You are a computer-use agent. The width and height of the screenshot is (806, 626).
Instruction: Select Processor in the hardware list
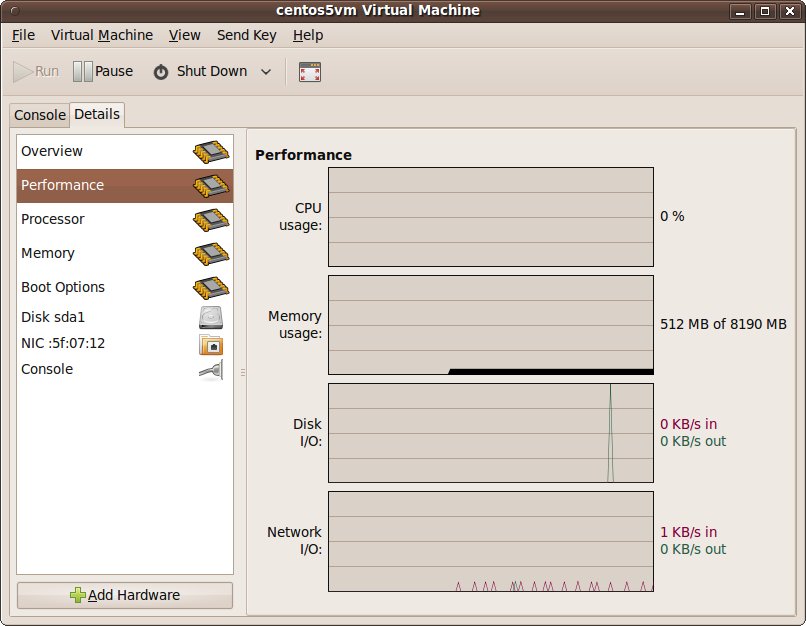(x=125, y=219)
